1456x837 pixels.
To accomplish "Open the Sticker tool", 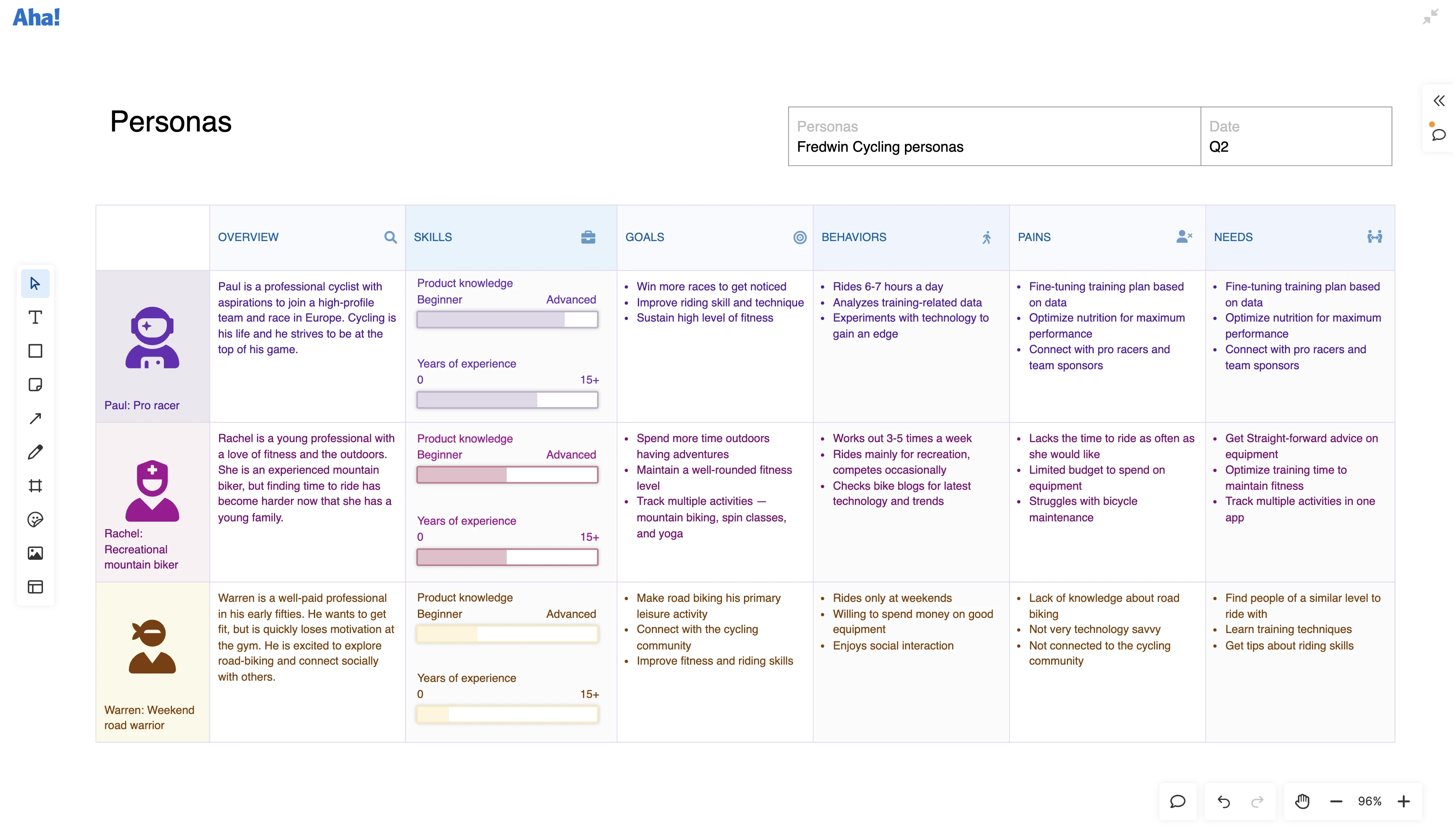I will pos(36,520).
